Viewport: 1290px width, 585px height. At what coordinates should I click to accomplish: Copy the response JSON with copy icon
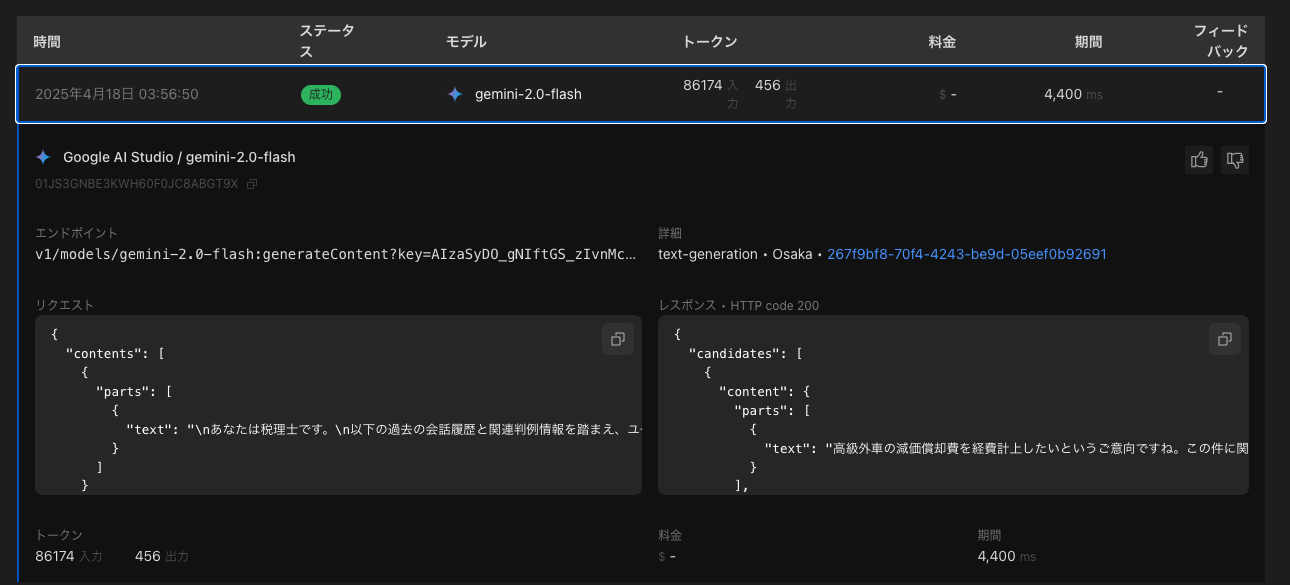click(1225, 339)
